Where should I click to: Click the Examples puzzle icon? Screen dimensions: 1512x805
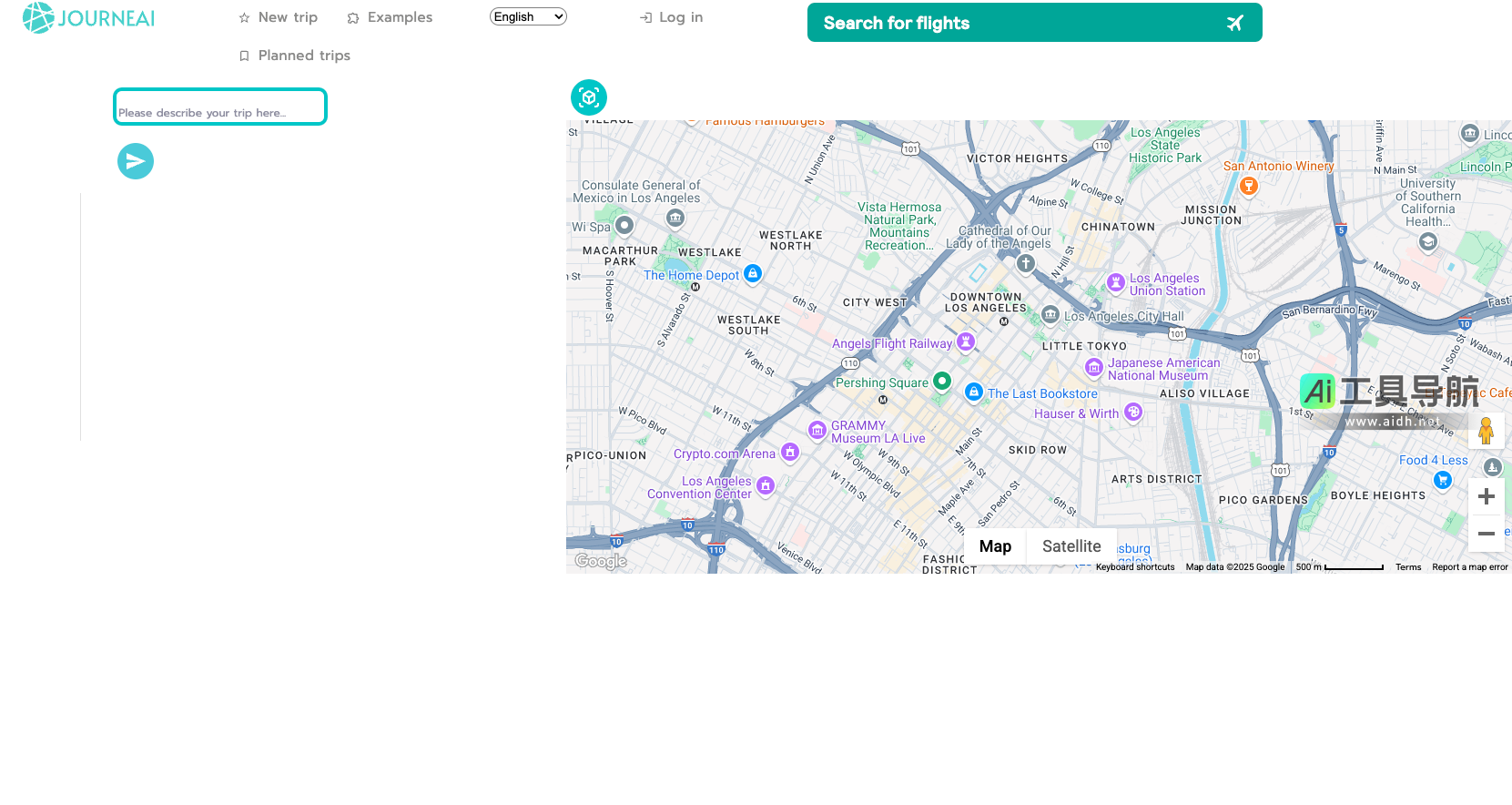tap(353, 18)
